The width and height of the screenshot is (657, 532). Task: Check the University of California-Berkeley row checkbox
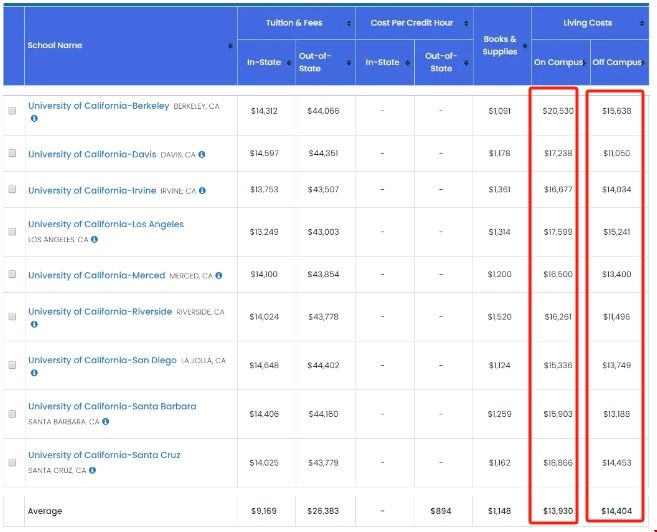click(x=12, y=111)
